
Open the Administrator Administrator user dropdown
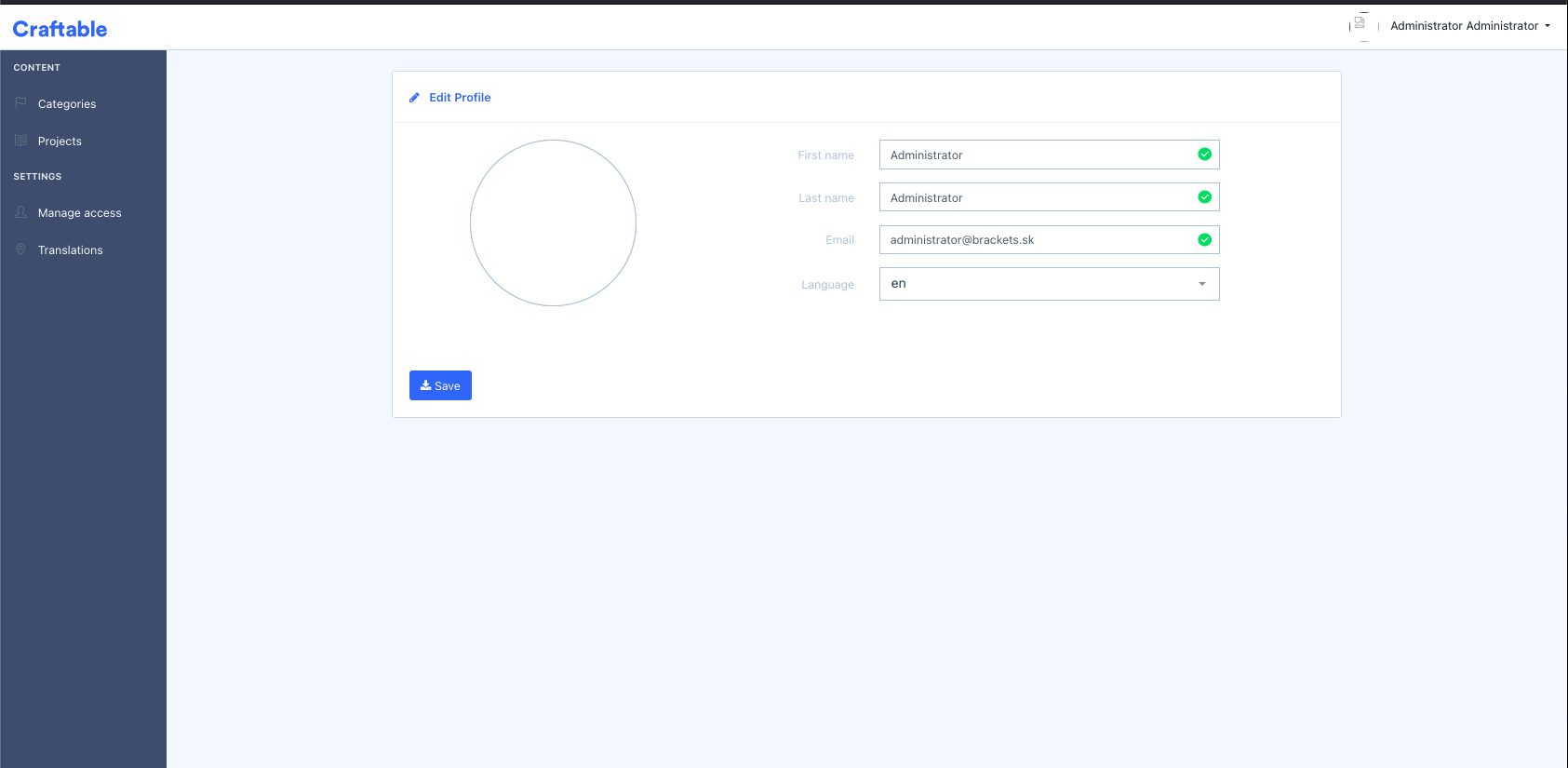[1470, 26]
